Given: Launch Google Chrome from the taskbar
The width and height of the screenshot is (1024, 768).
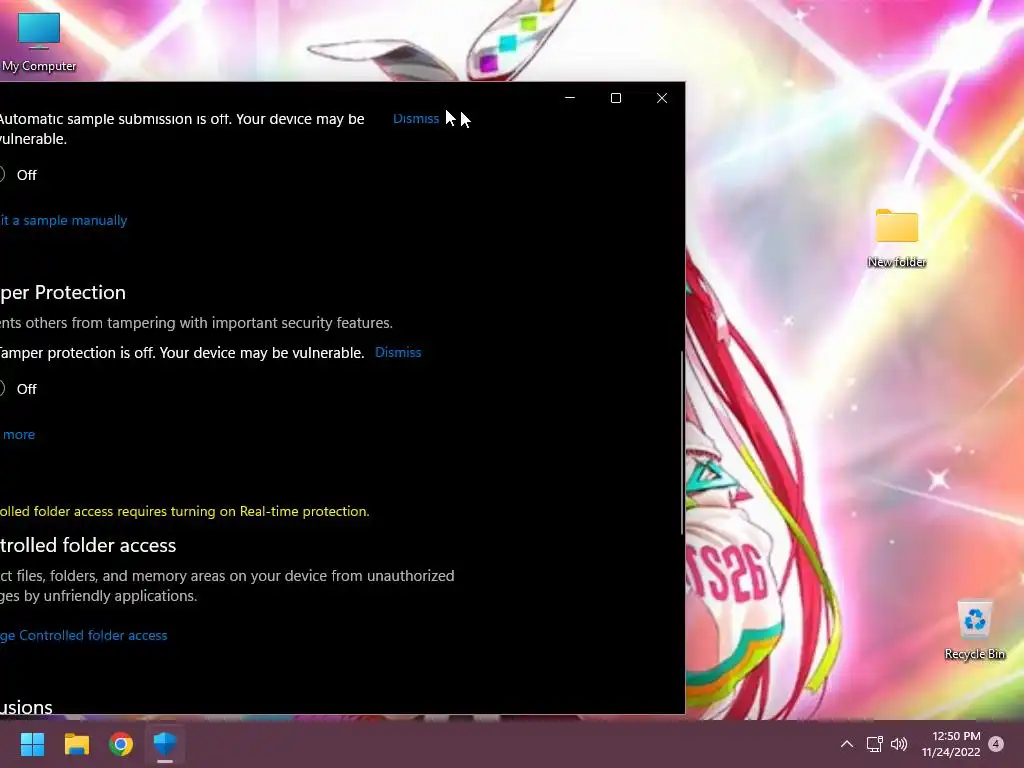Looking at the screenshot, I should click(x=121, y=744).
